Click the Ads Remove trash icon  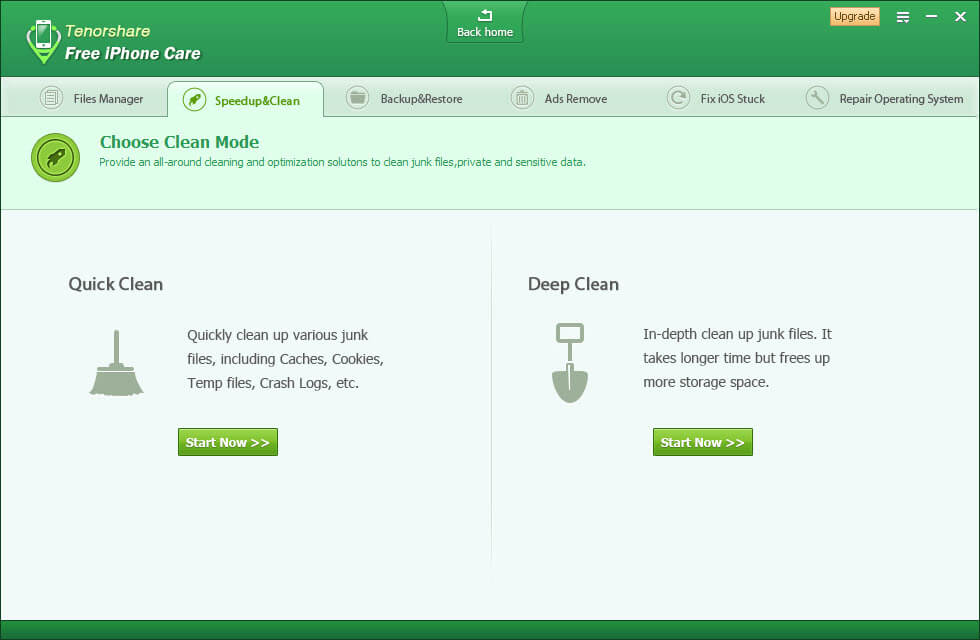point(522,98)
